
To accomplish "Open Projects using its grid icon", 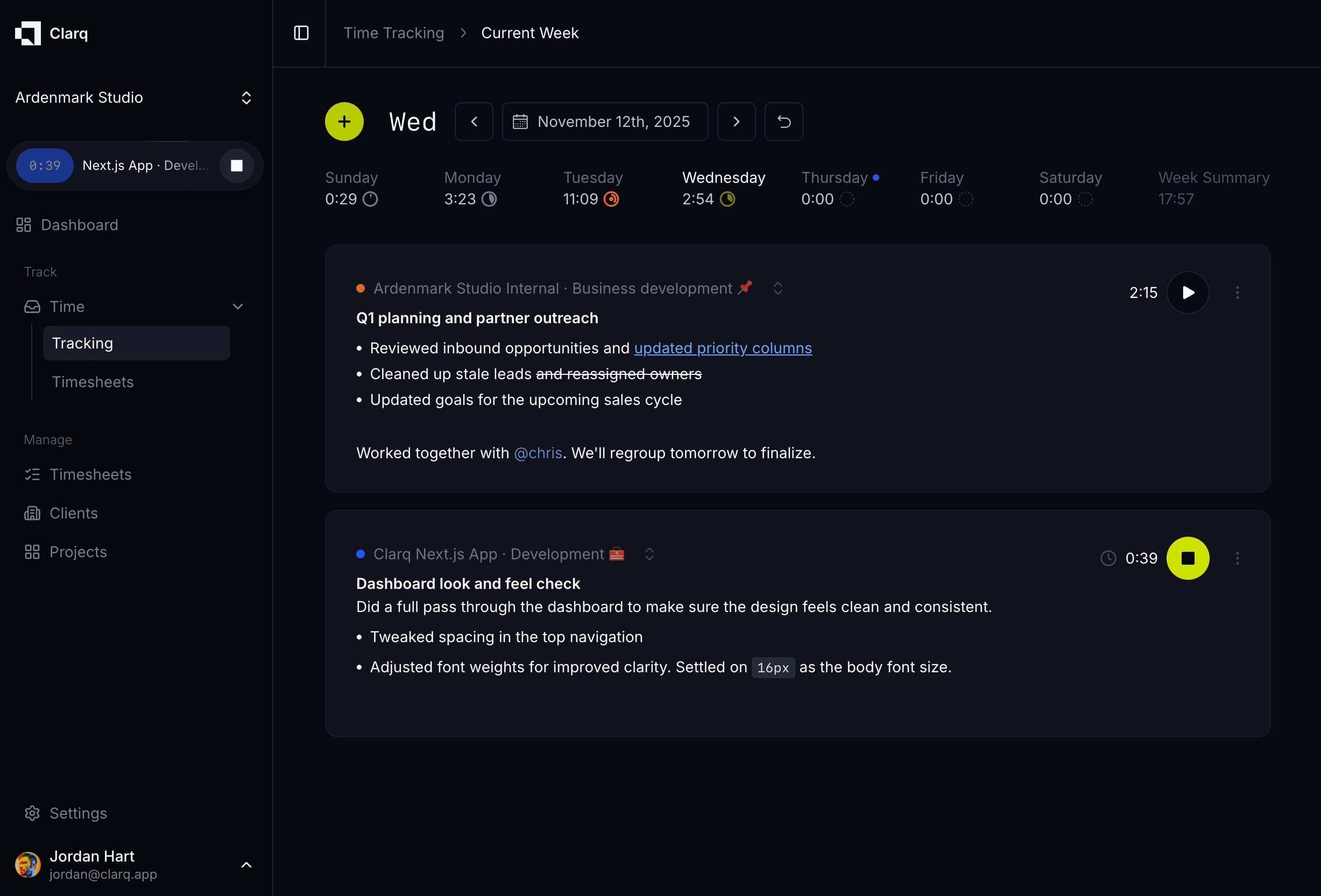I will coord(32,552).
